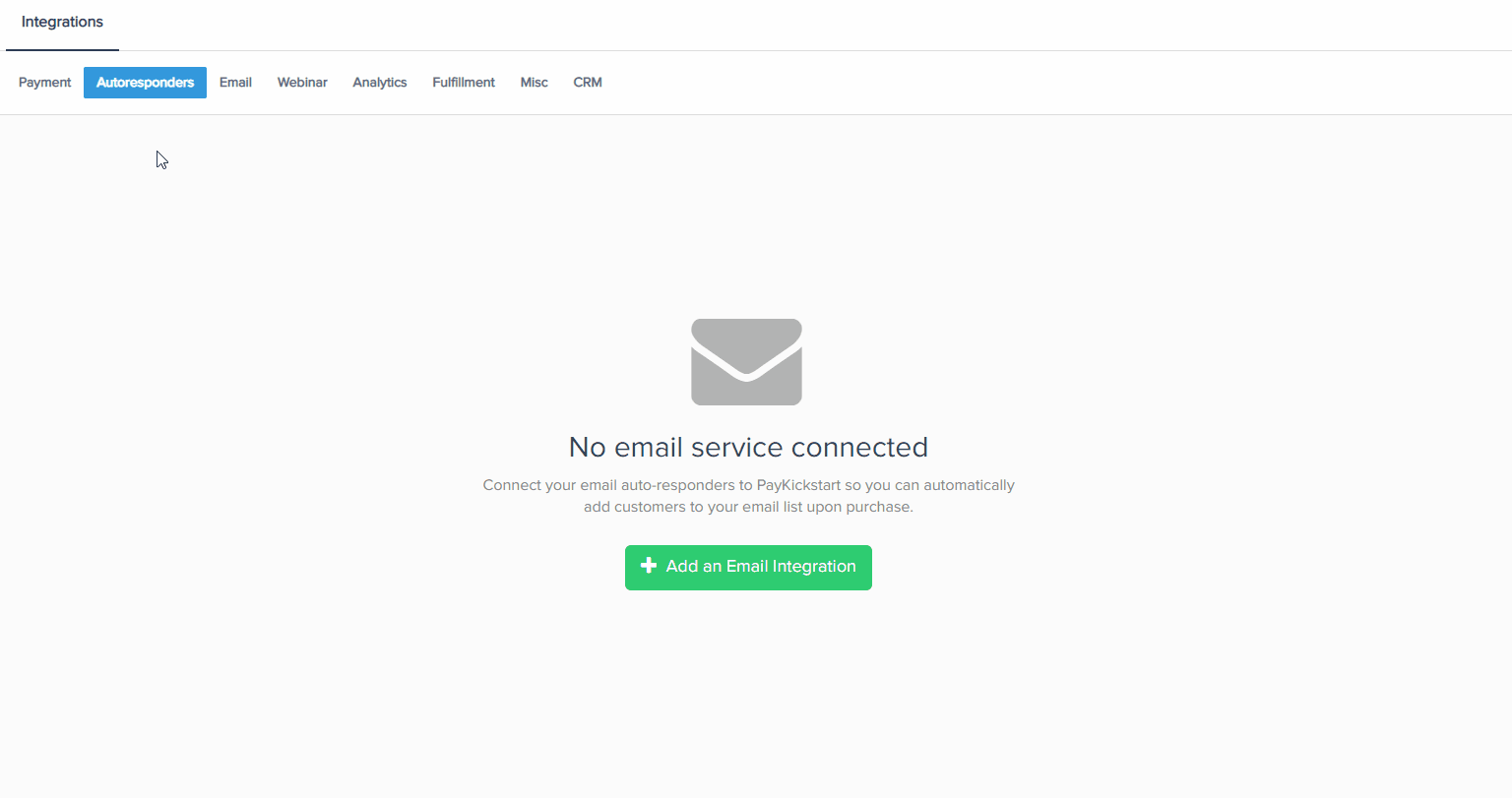This screenshot has height=798, width=1512.
Task: Open the Email integrations tab
Action: 235,83
